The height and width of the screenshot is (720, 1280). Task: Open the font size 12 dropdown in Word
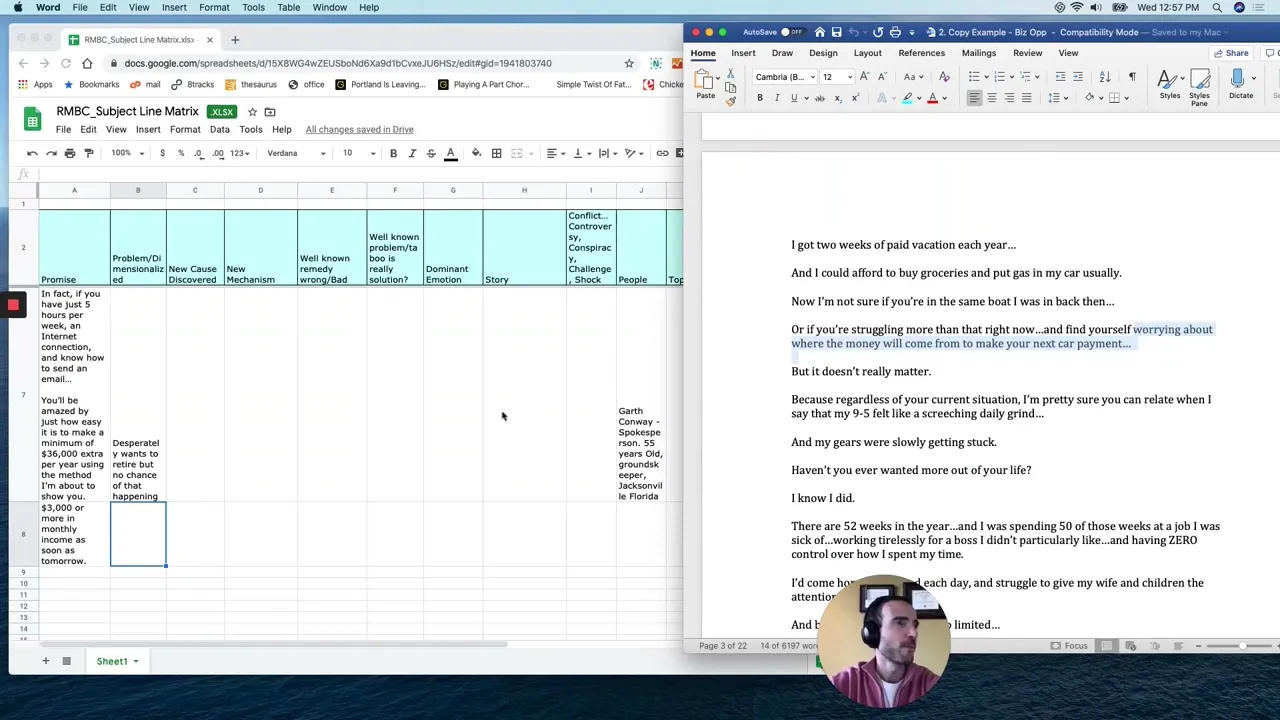coord(849,77)
